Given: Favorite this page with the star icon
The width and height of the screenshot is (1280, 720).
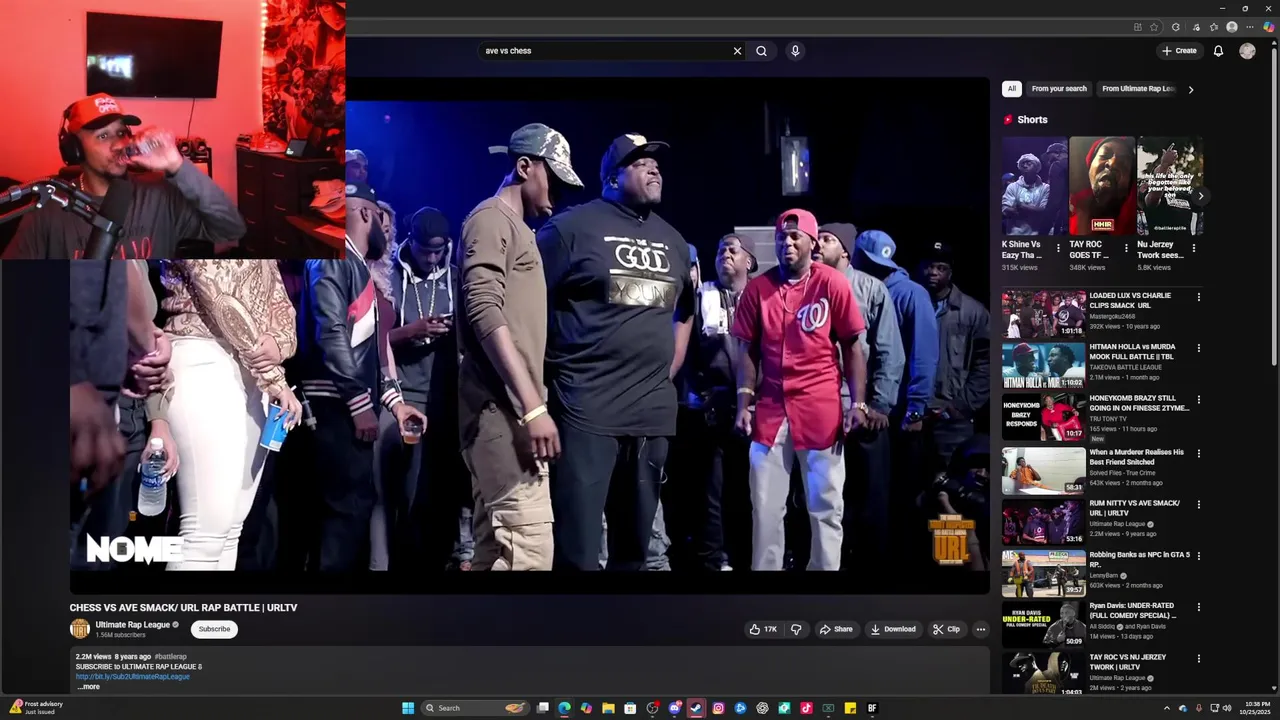Looking at the screenshot, I should [x=1154, y=27].
